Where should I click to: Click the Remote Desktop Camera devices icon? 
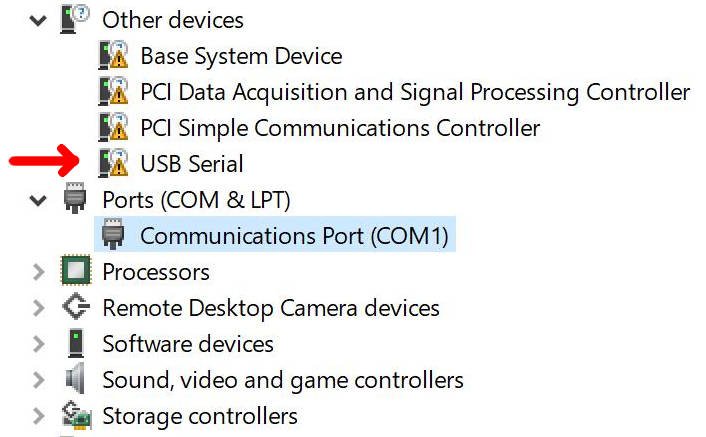[x=75, y=307]
